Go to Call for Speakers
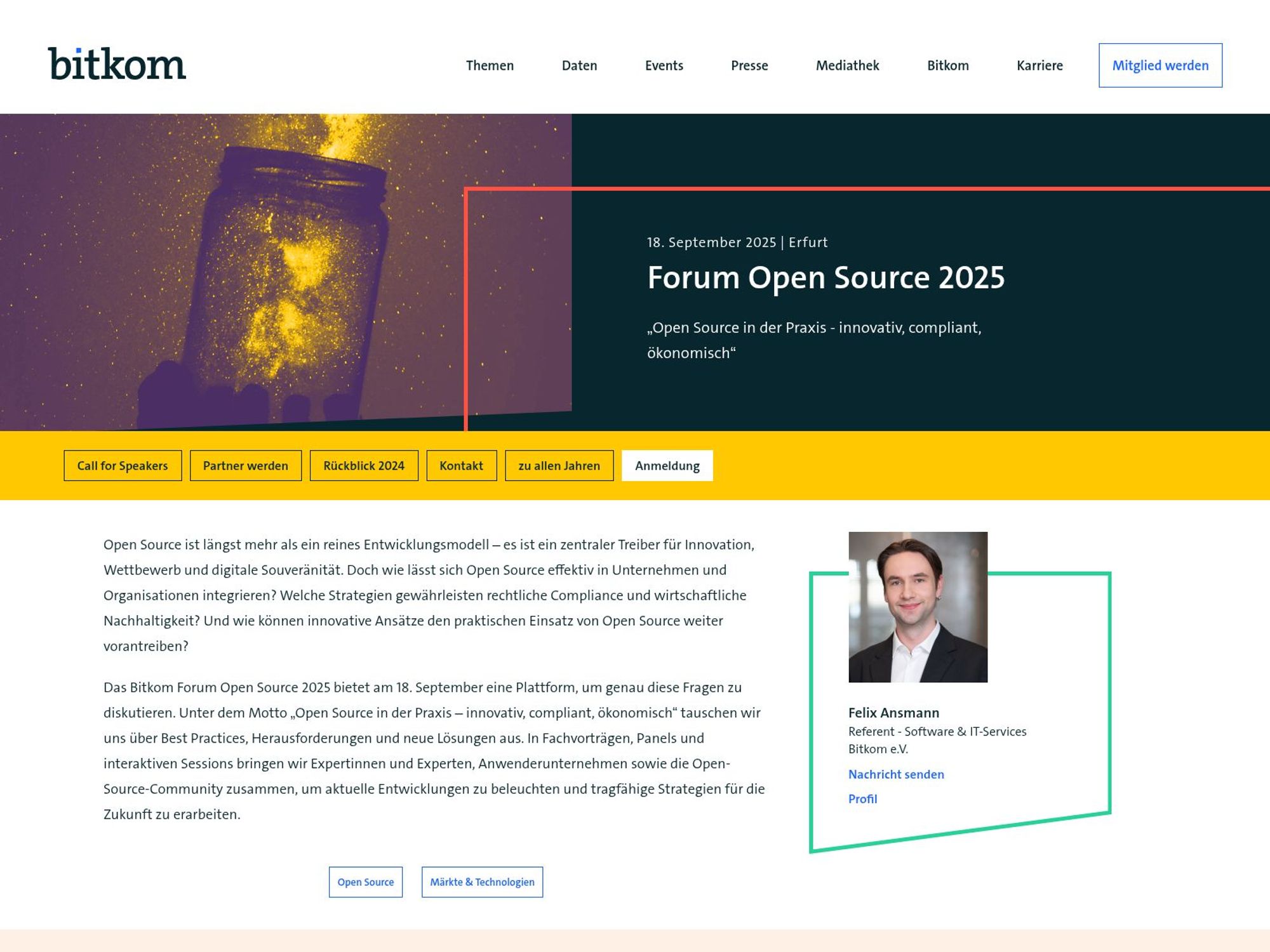This screenshot has width=1270, height=952. coord(123,466)
